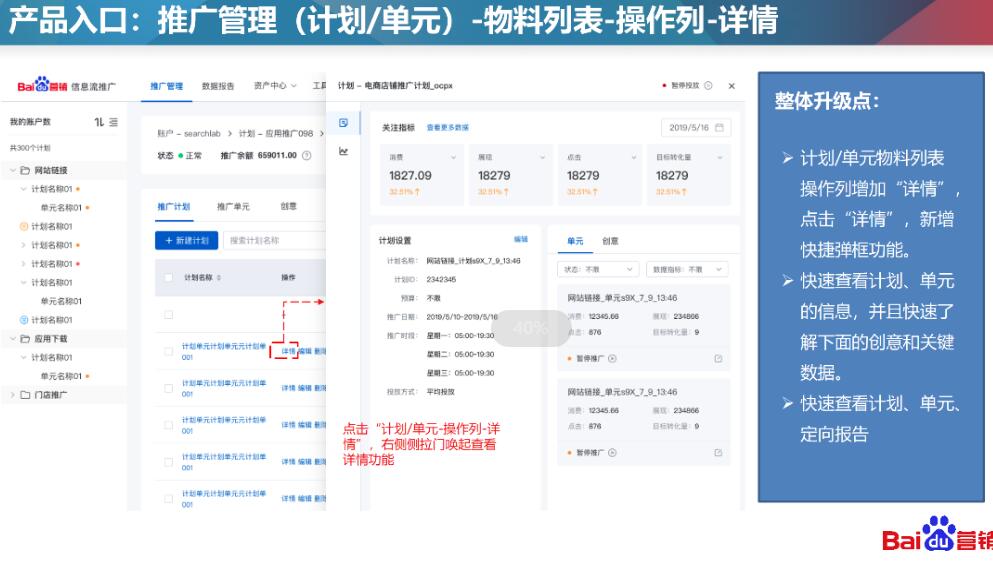Open the 数据指标 filter dropdown

(688, 270)
